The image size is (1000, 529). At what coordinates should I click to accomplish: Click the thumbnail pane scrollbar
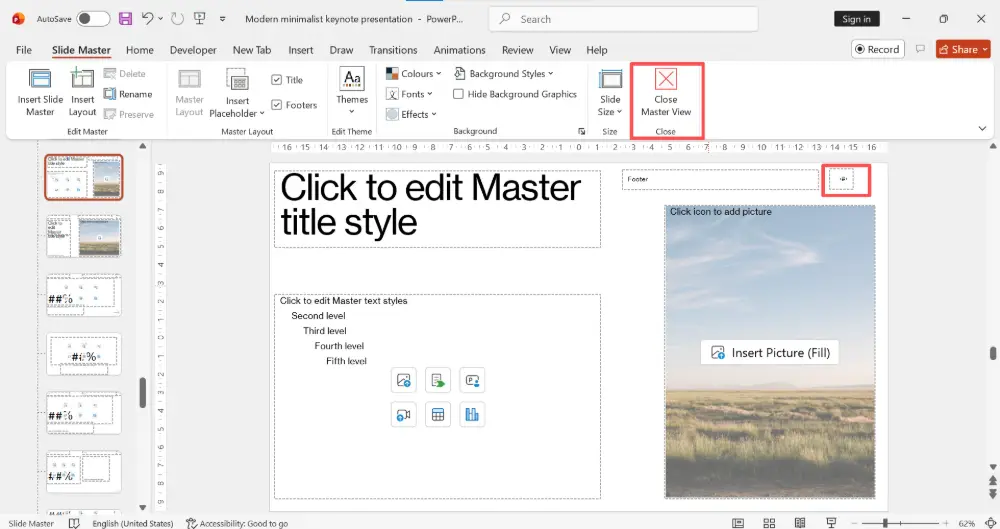[143, 392]
